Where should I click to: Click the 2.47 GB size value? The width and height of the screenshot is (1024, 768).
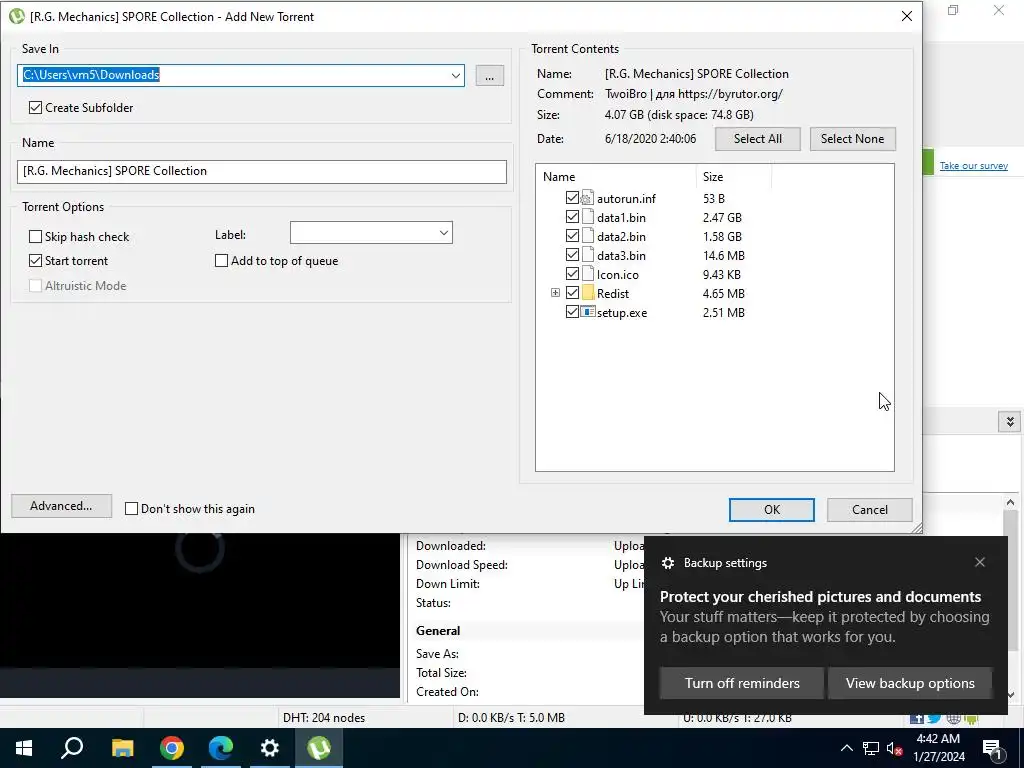tap(722, 217)
